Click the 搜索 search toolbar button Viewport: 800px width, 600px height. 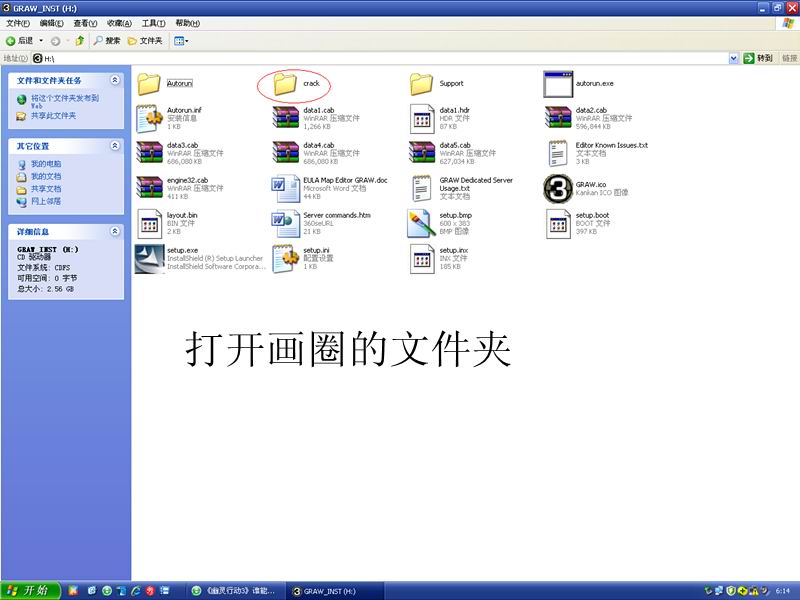click(107, 41)
